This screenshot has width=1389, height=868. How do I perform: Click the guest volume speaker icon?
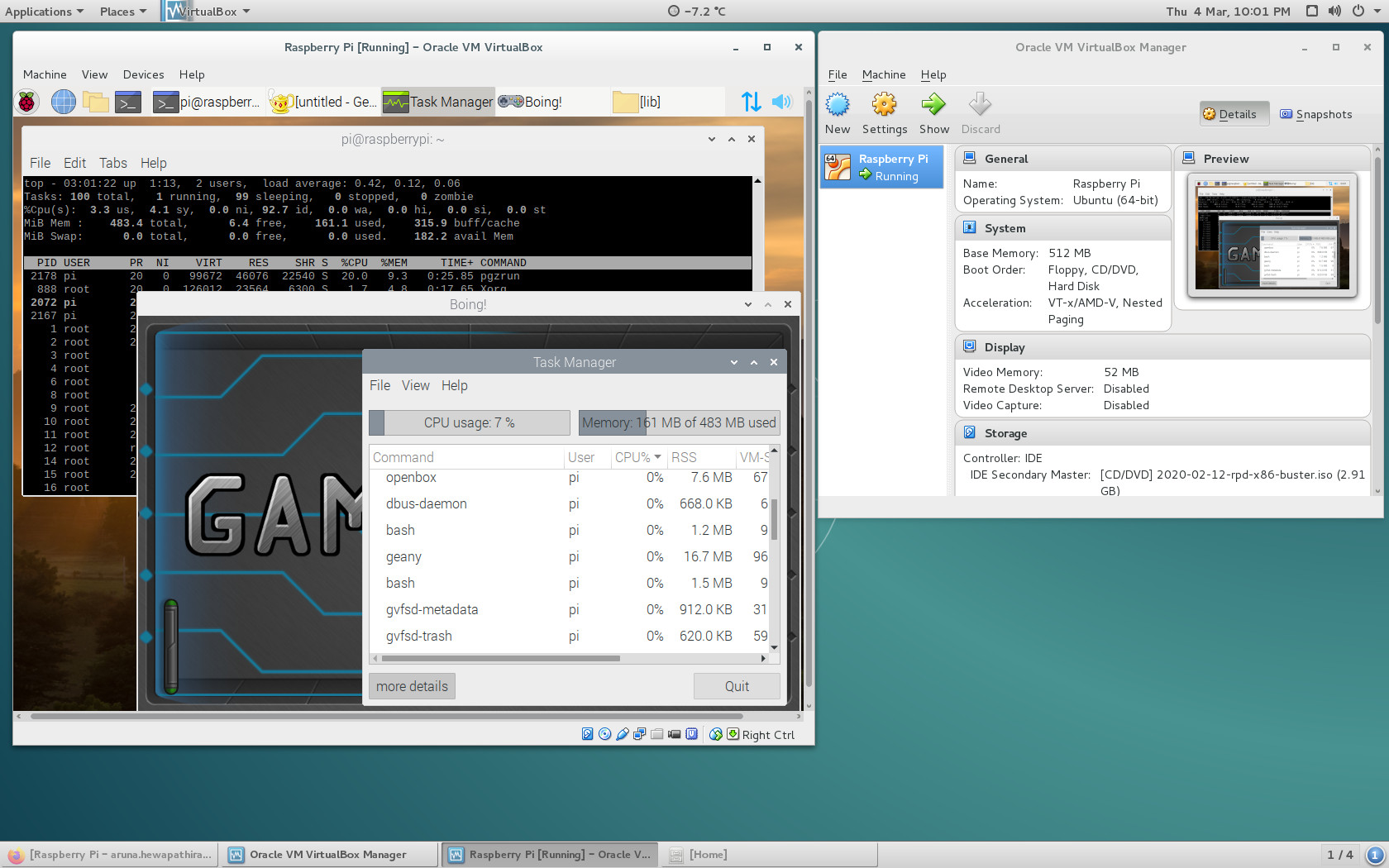pyautogui.click(x=781, y=102)
